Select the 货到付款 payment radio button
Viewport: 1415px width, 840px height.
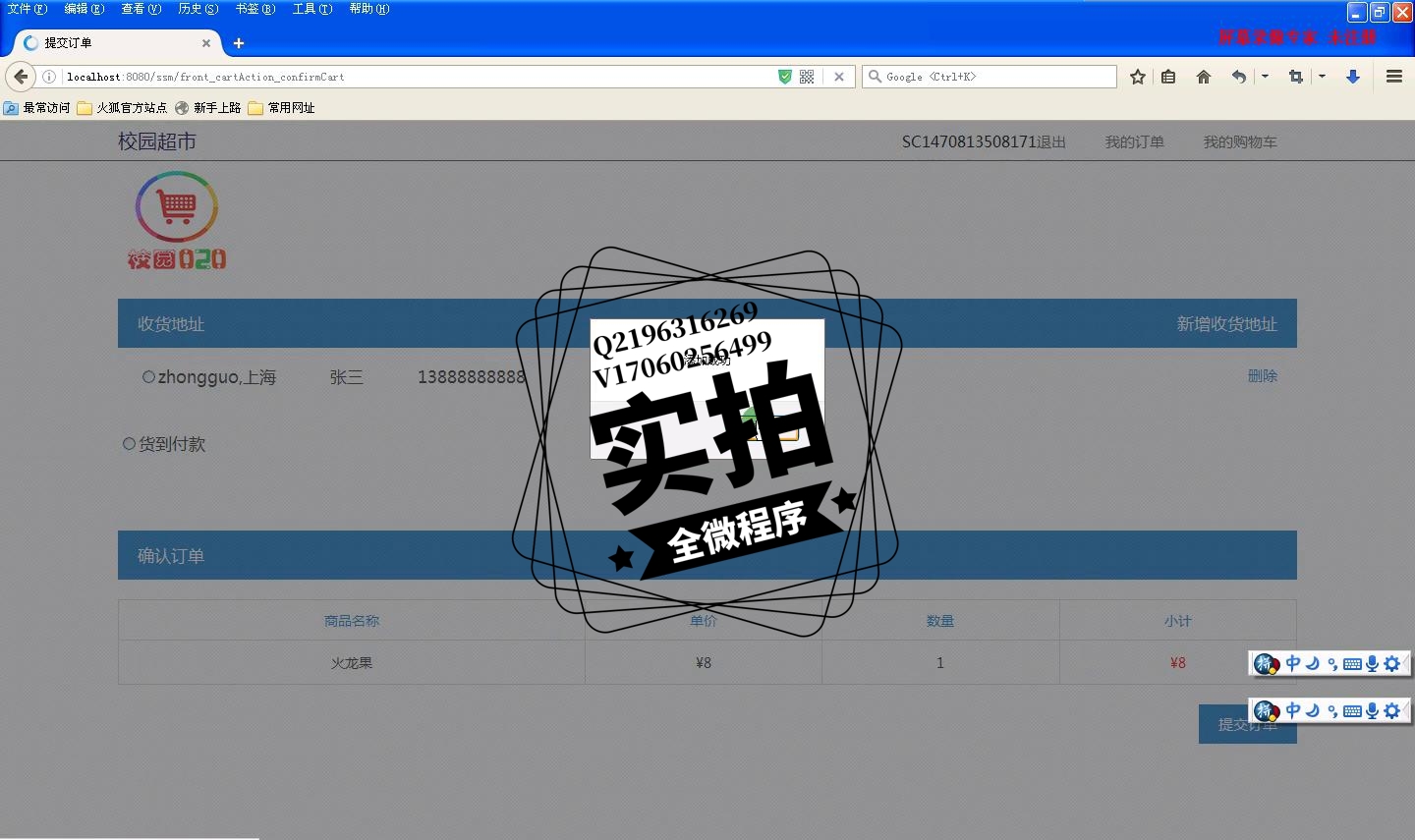click(129, 444)
